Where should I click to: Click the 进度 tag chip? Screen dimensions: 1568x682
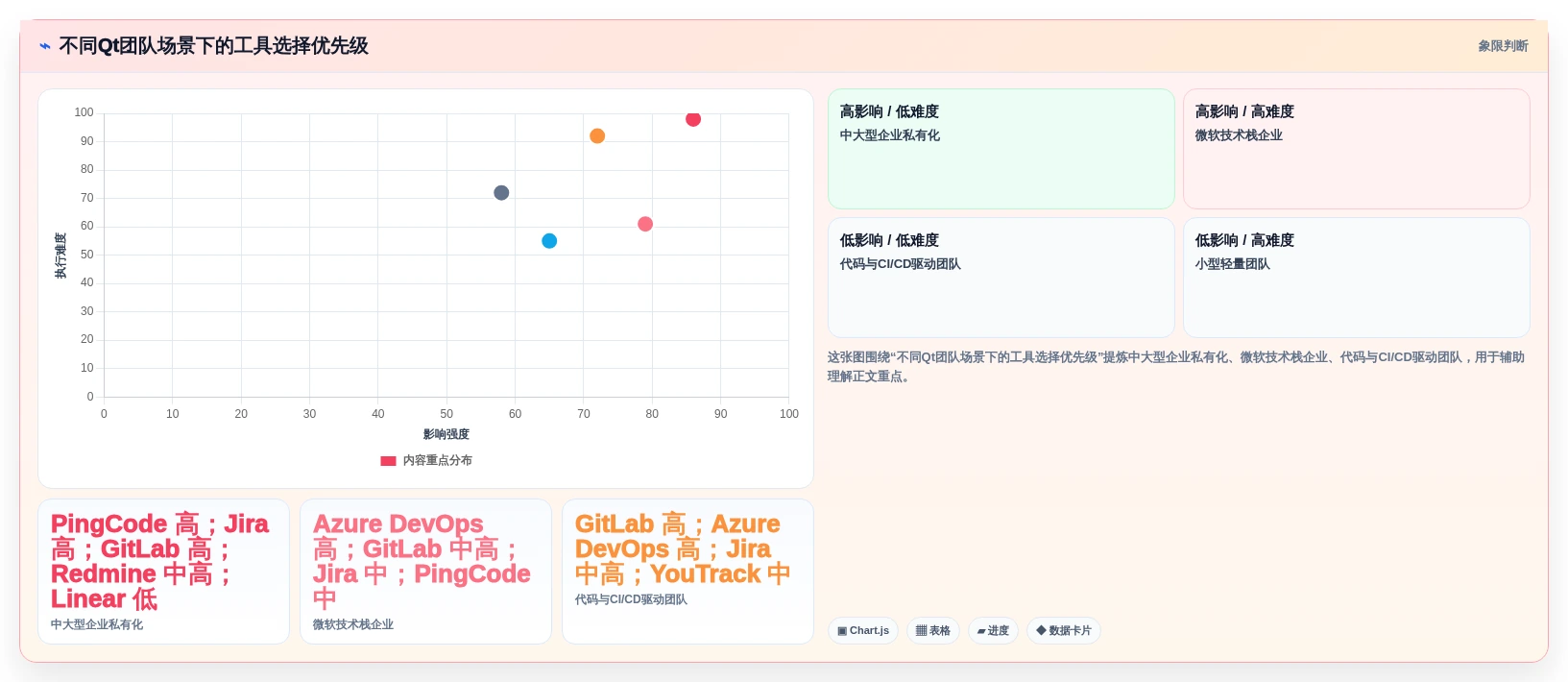pyautogui.click(x=994, y=631)
